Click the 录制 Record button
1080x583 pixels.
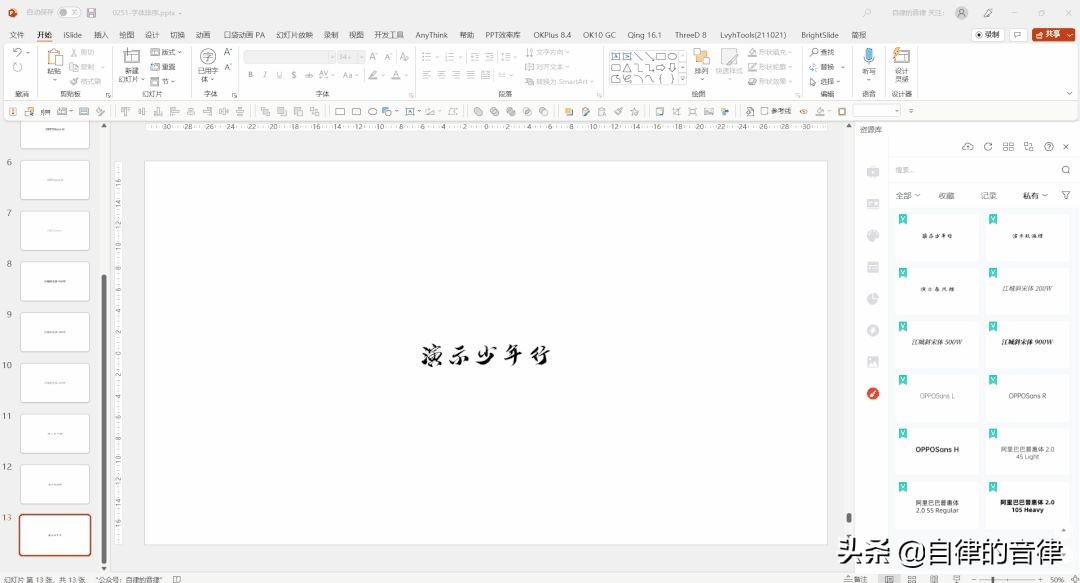(987, 34)
